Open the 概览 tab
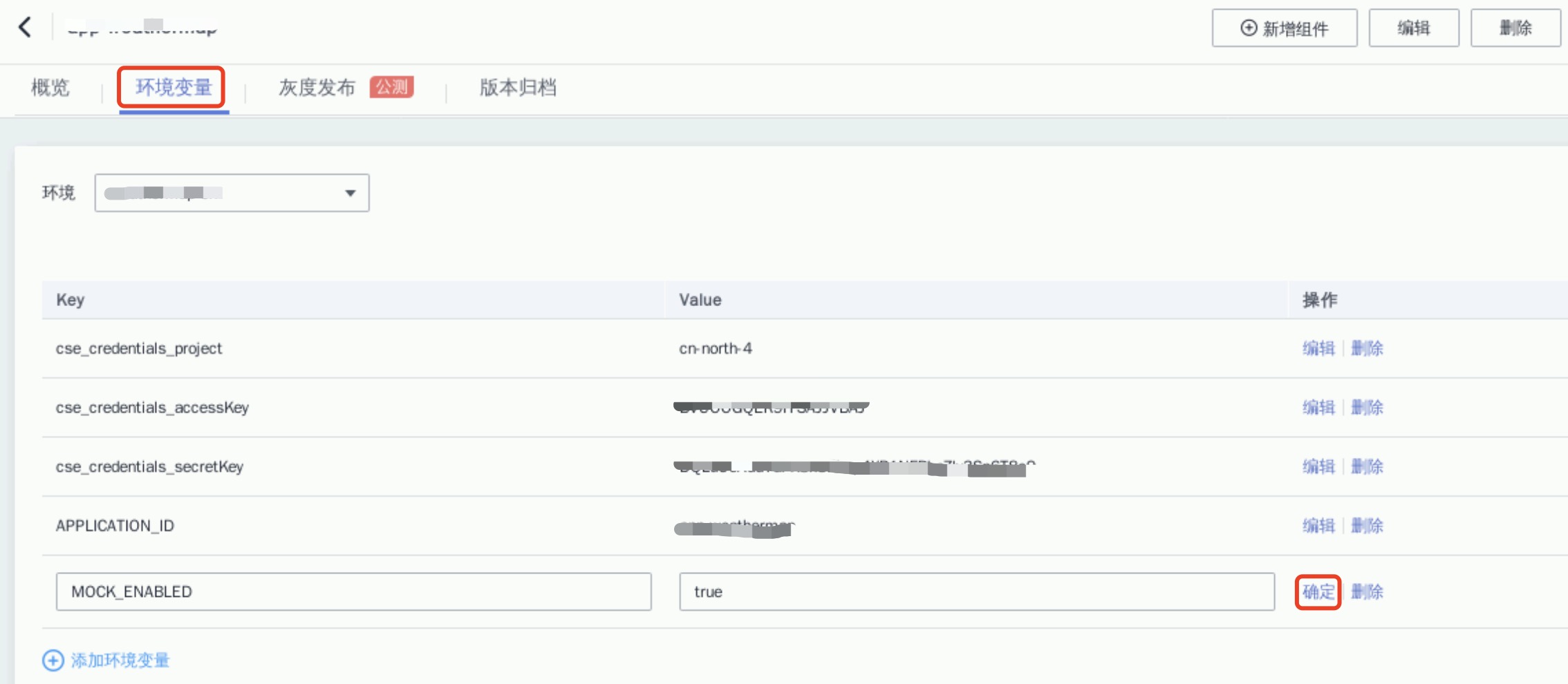 50,88
